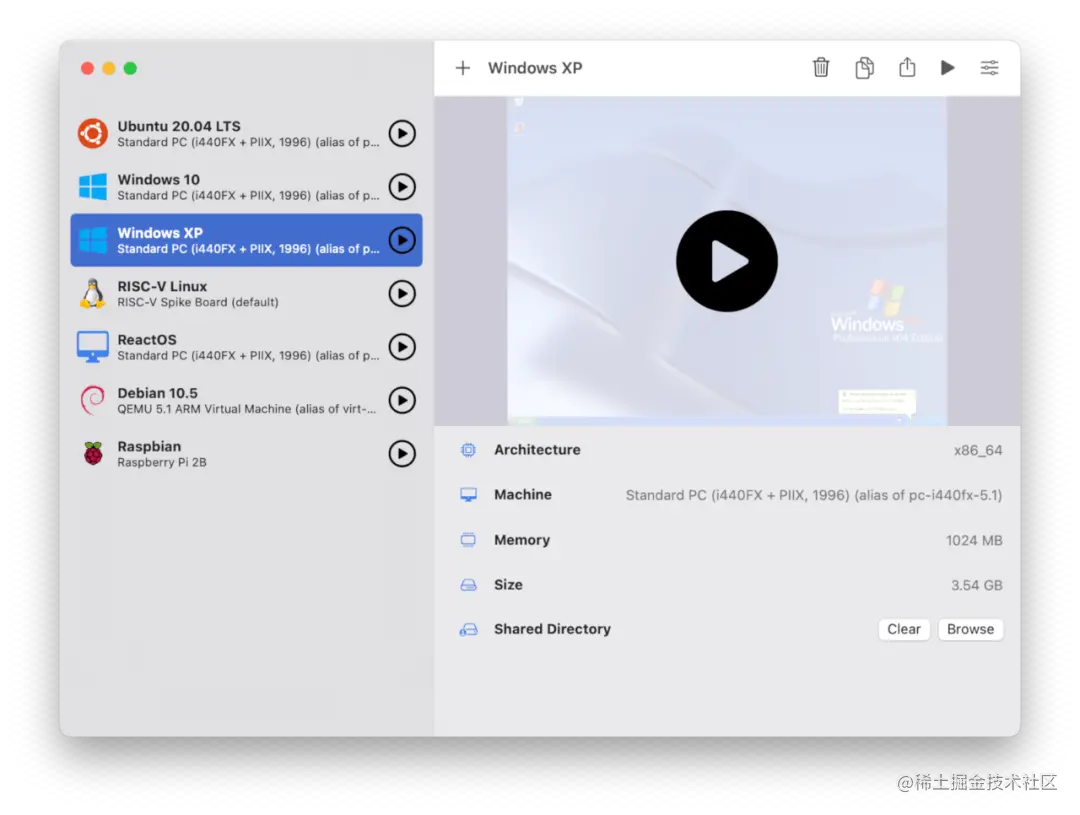Click the Size label
The width and height of the screenshot is (1080, 815).
[x=508, y=585]
